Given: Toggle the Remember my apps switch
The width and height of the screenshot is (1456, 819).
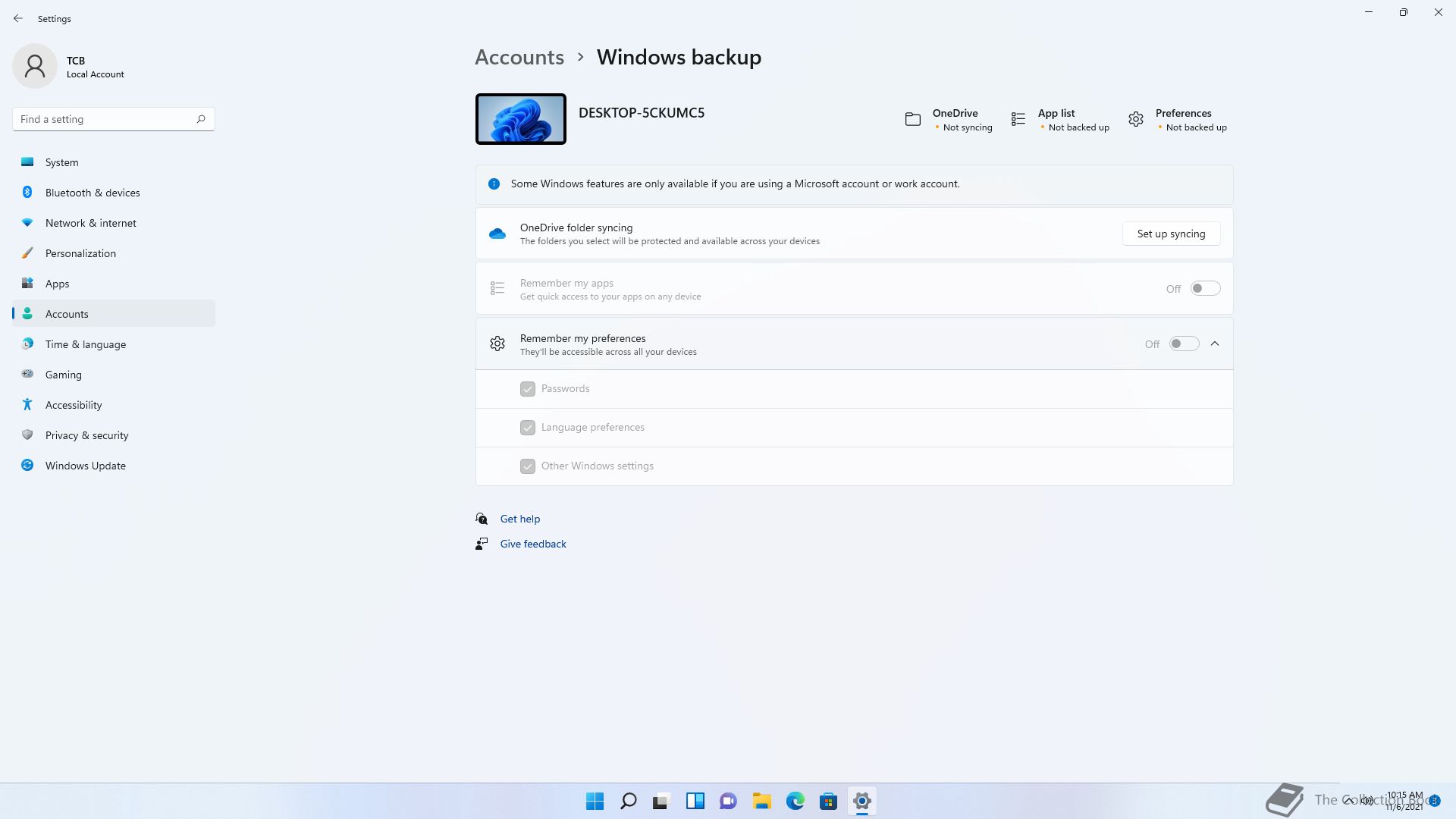Looking at the screenshot, I should click(x=1205, y=289).
